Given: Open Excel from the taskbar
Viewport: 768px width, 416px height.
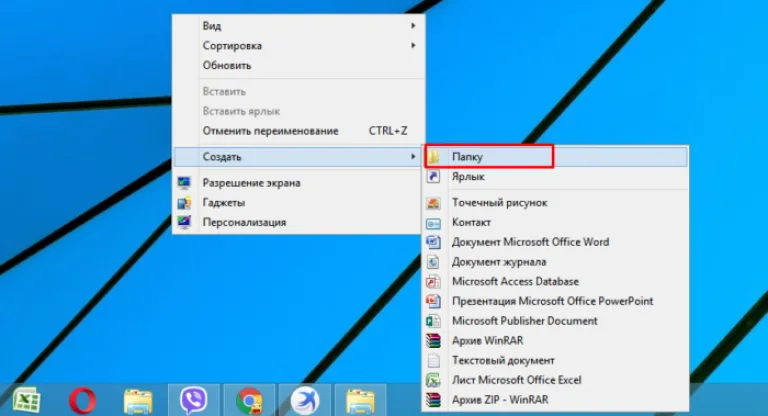Looking at the screenshot, I should [x=26, y=400].
